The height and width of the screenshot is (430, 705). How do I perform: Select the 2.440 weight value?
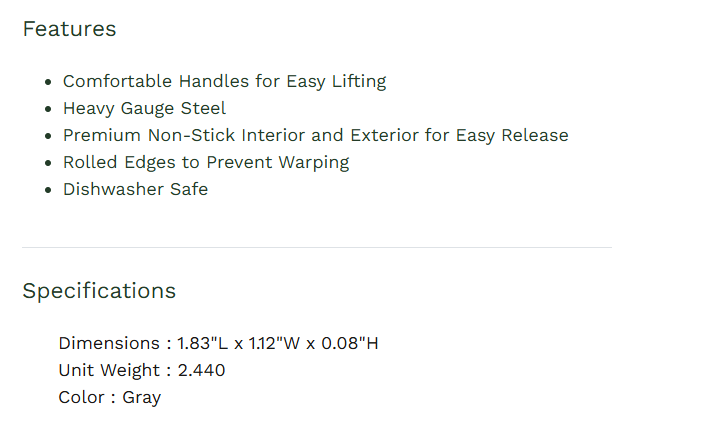202,370
